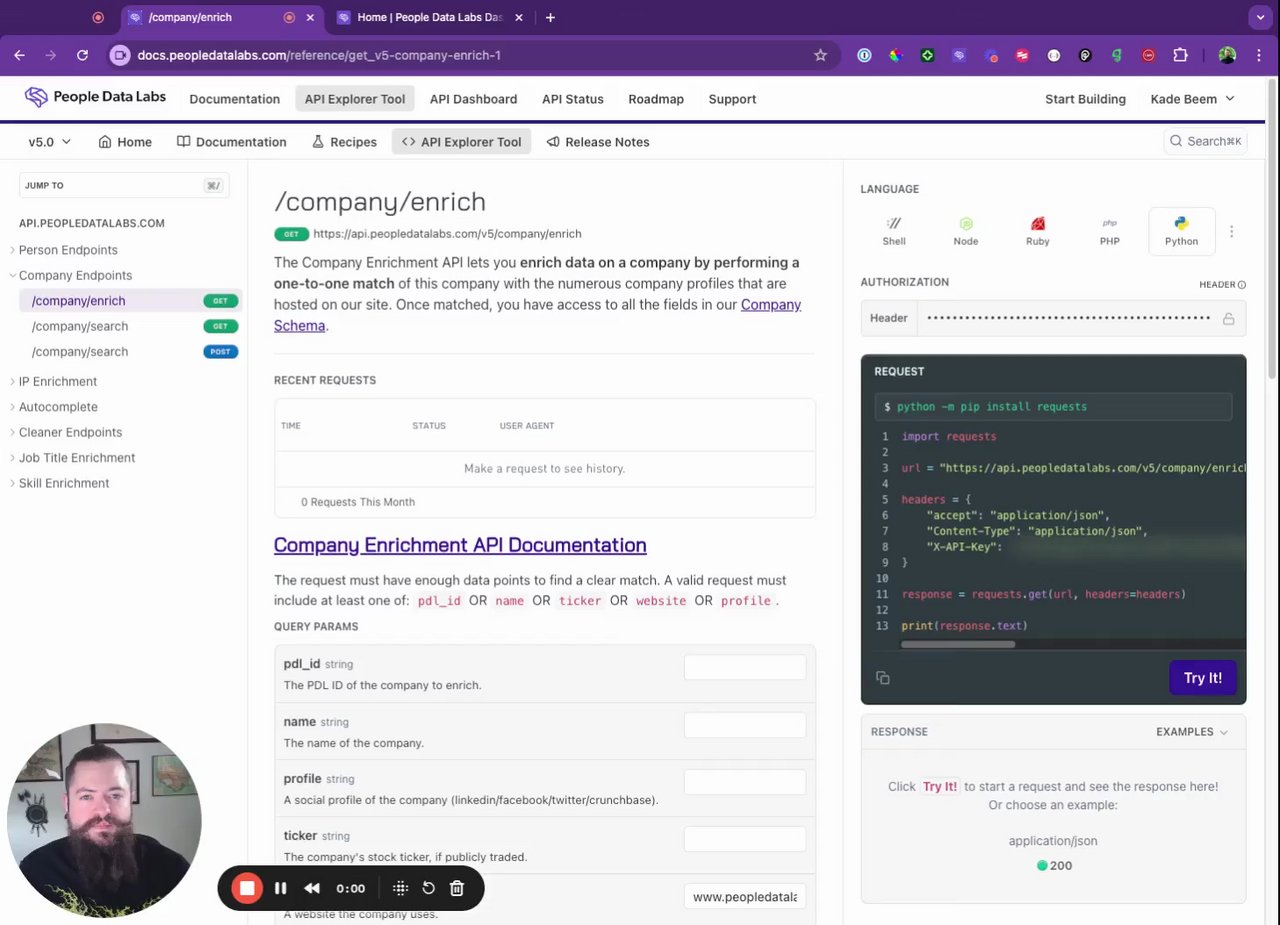
Task: Delete the recording with trash icon
Action: [457, 888]
